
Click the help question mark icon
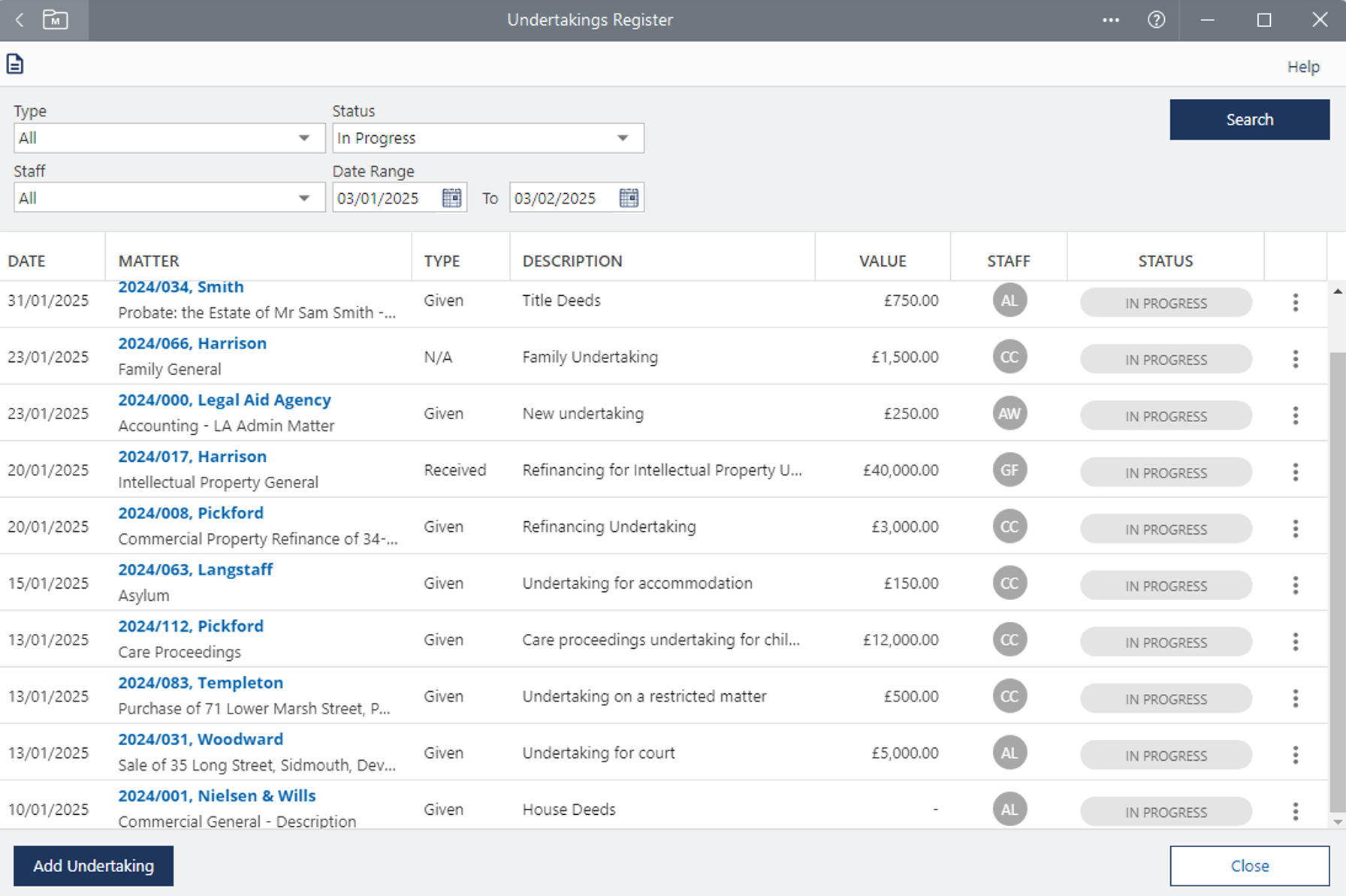1156,20
